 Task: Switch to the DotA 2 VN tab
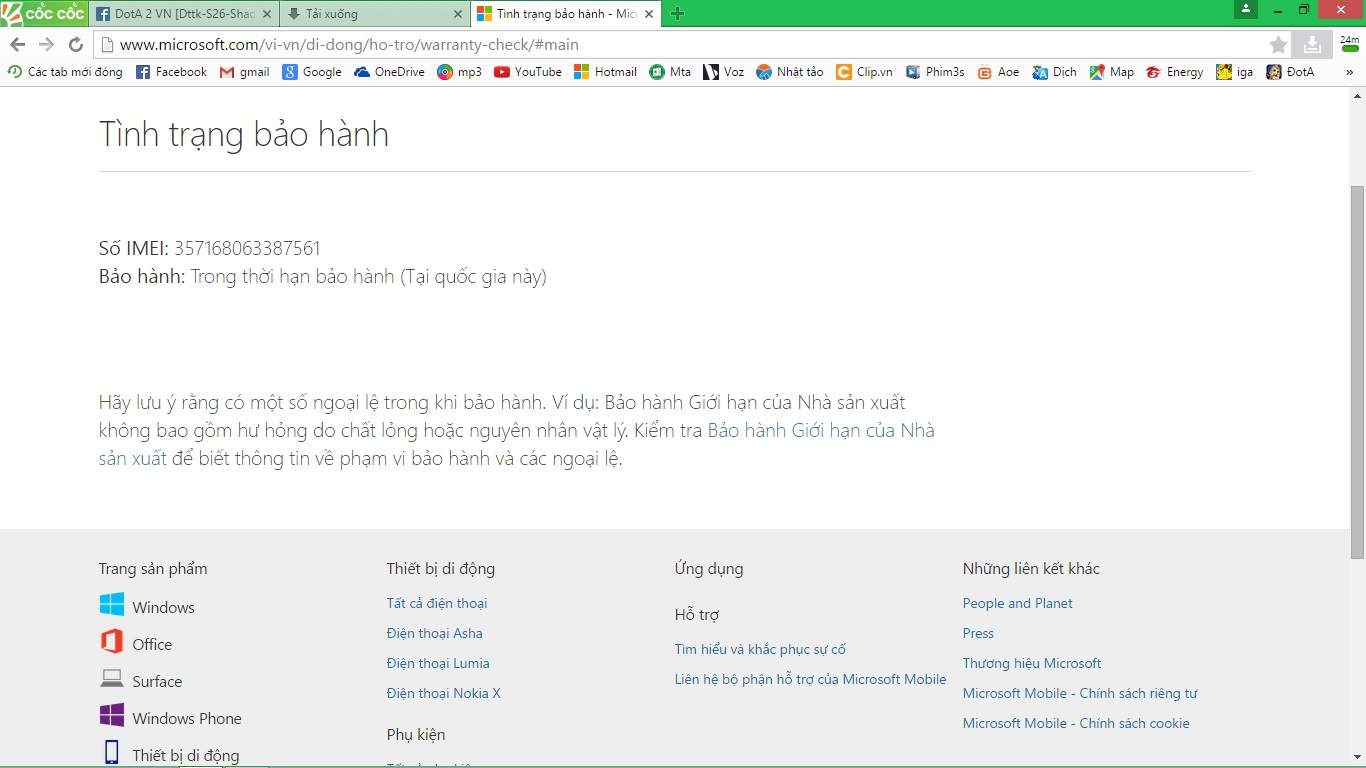pyautogui.click(x=182, y=14)
